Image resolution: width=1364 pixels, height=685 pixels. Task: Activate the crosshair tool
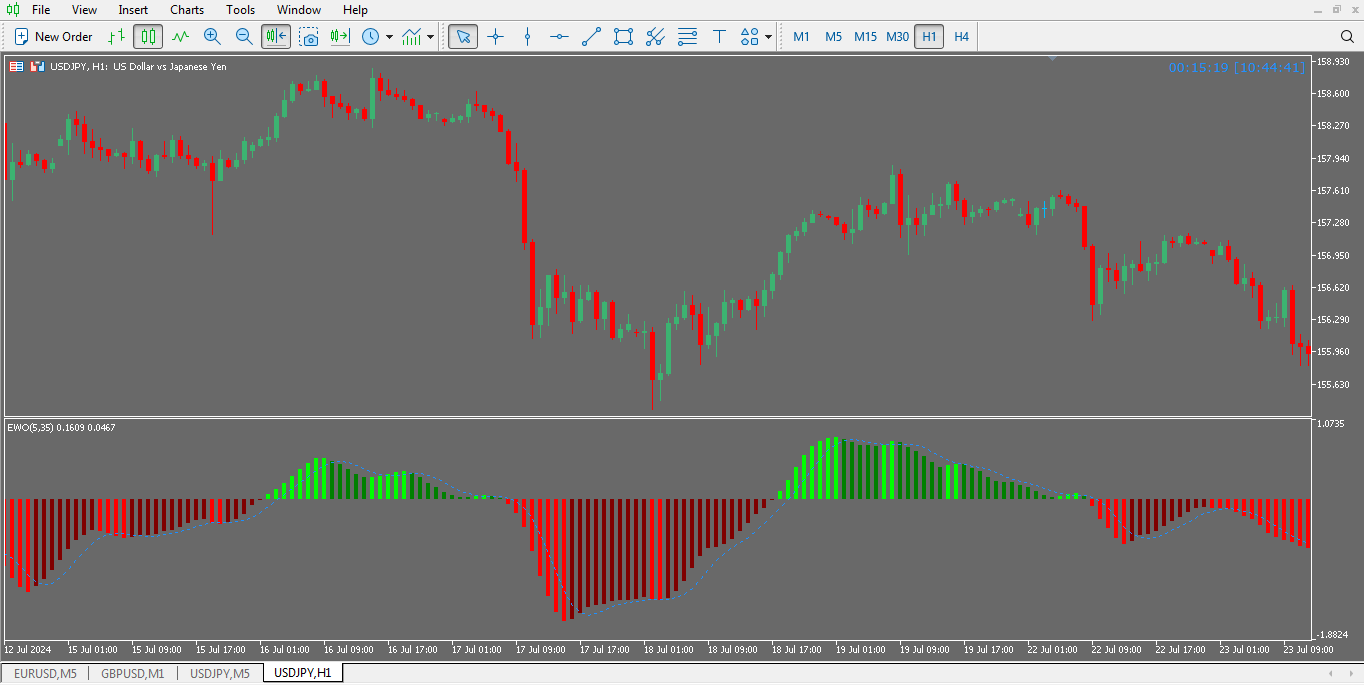(x=495, y=37)
